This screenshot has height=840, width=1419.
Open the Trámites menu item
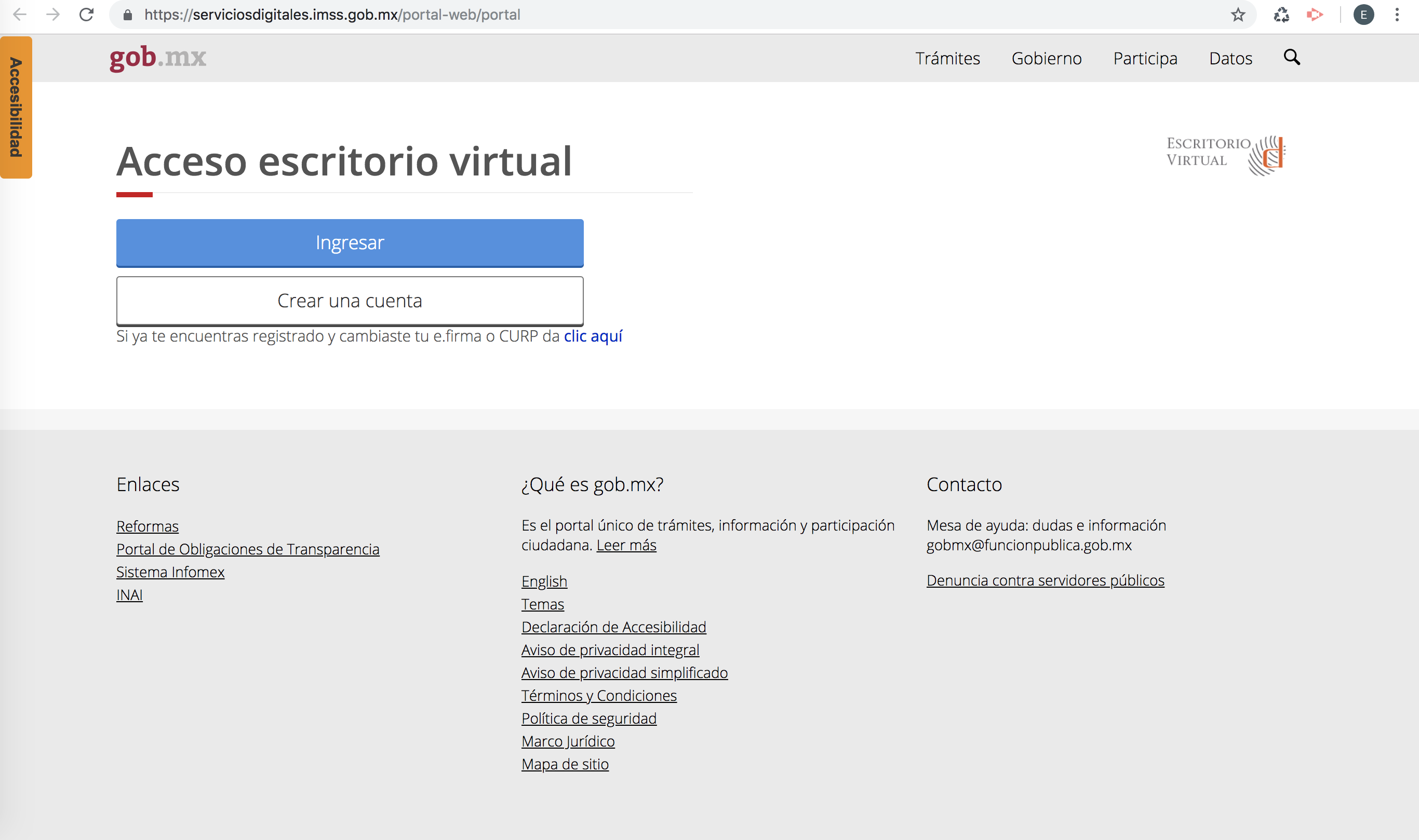[947, 58]
